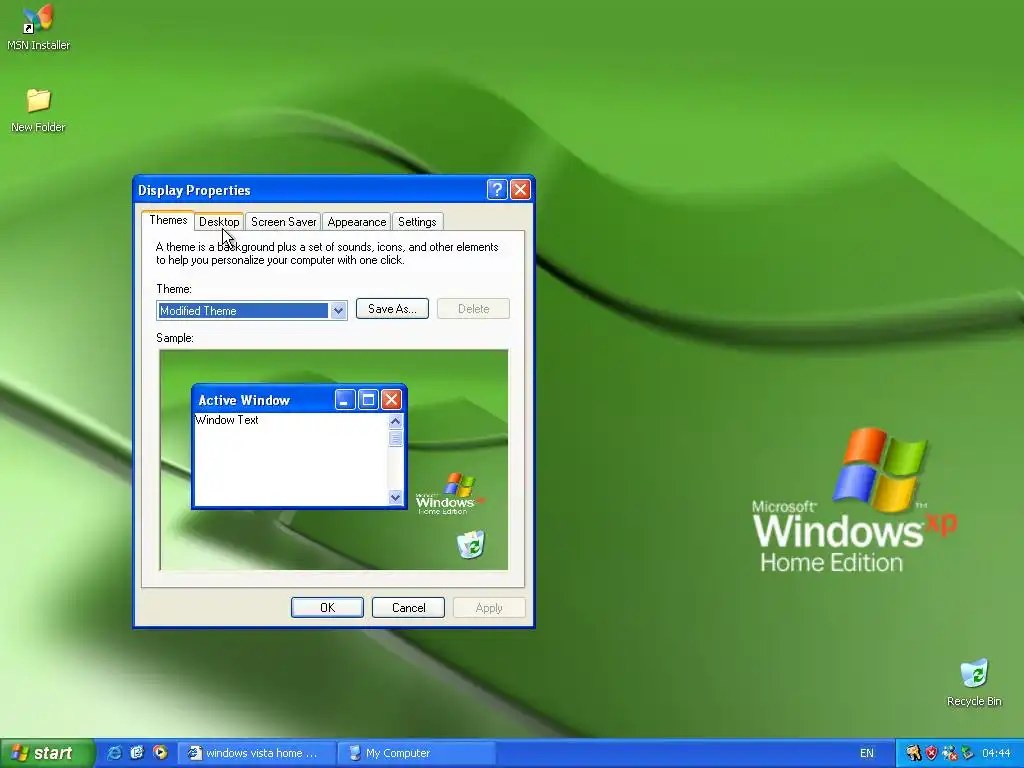The height and width of the screenshot is (768, 1024).
Task: Select the New Folder desktop icon
Action: [x=38, y=110]
